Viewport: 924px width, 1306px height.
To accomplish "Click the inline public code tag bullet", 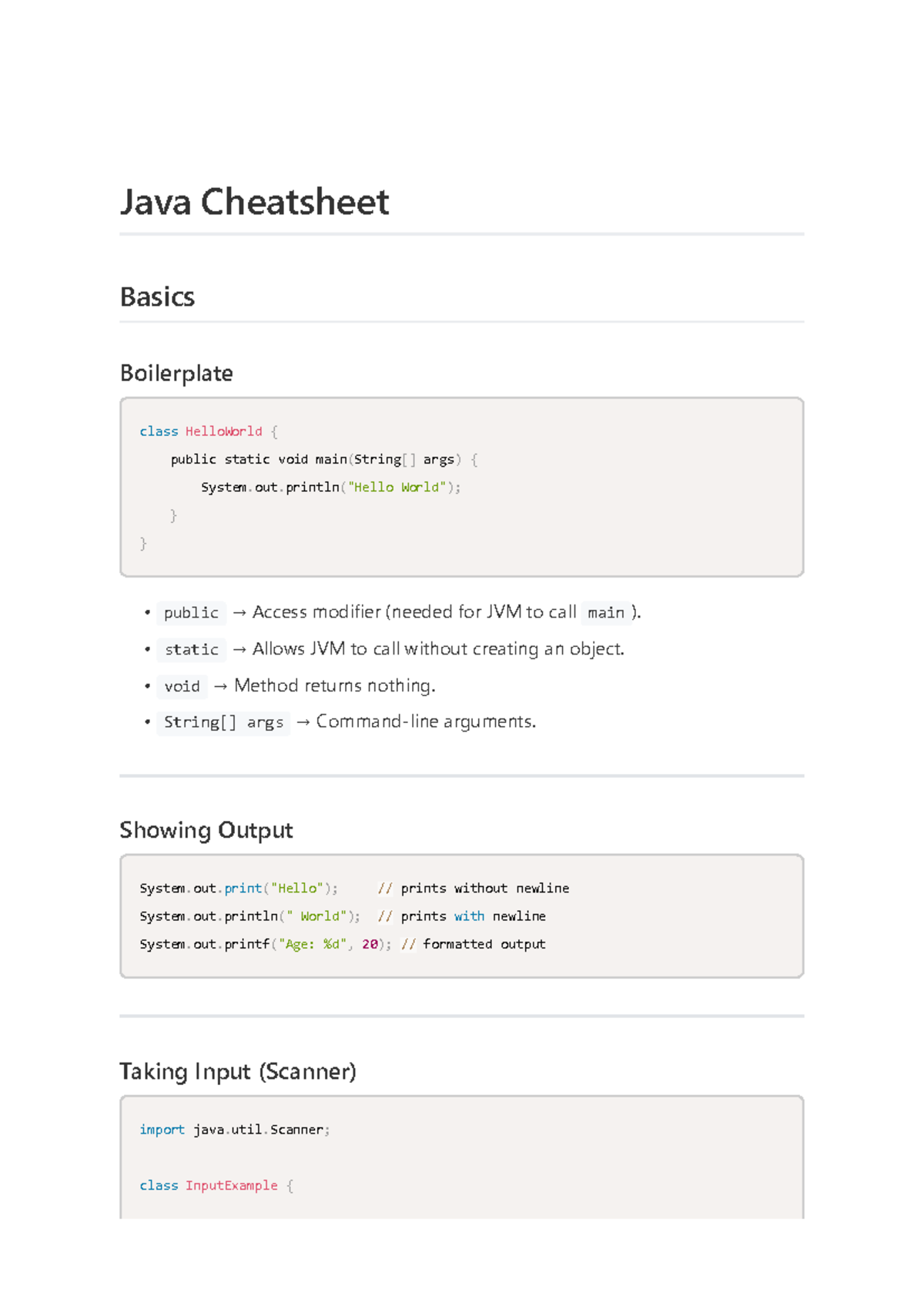I will tap(191, 613).
